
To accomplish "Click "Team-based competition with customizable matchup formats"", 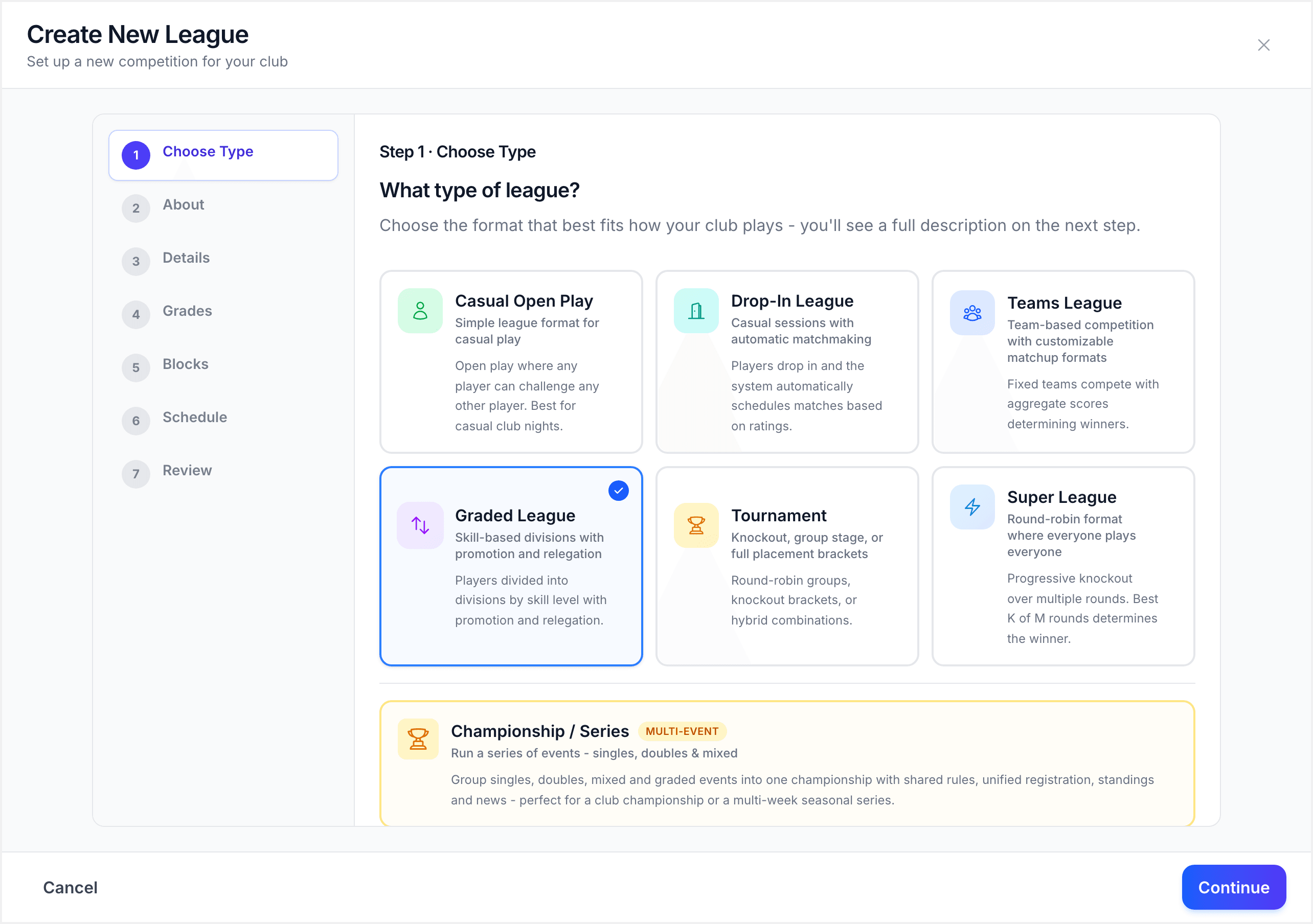I will click(x=1080, y=341).
